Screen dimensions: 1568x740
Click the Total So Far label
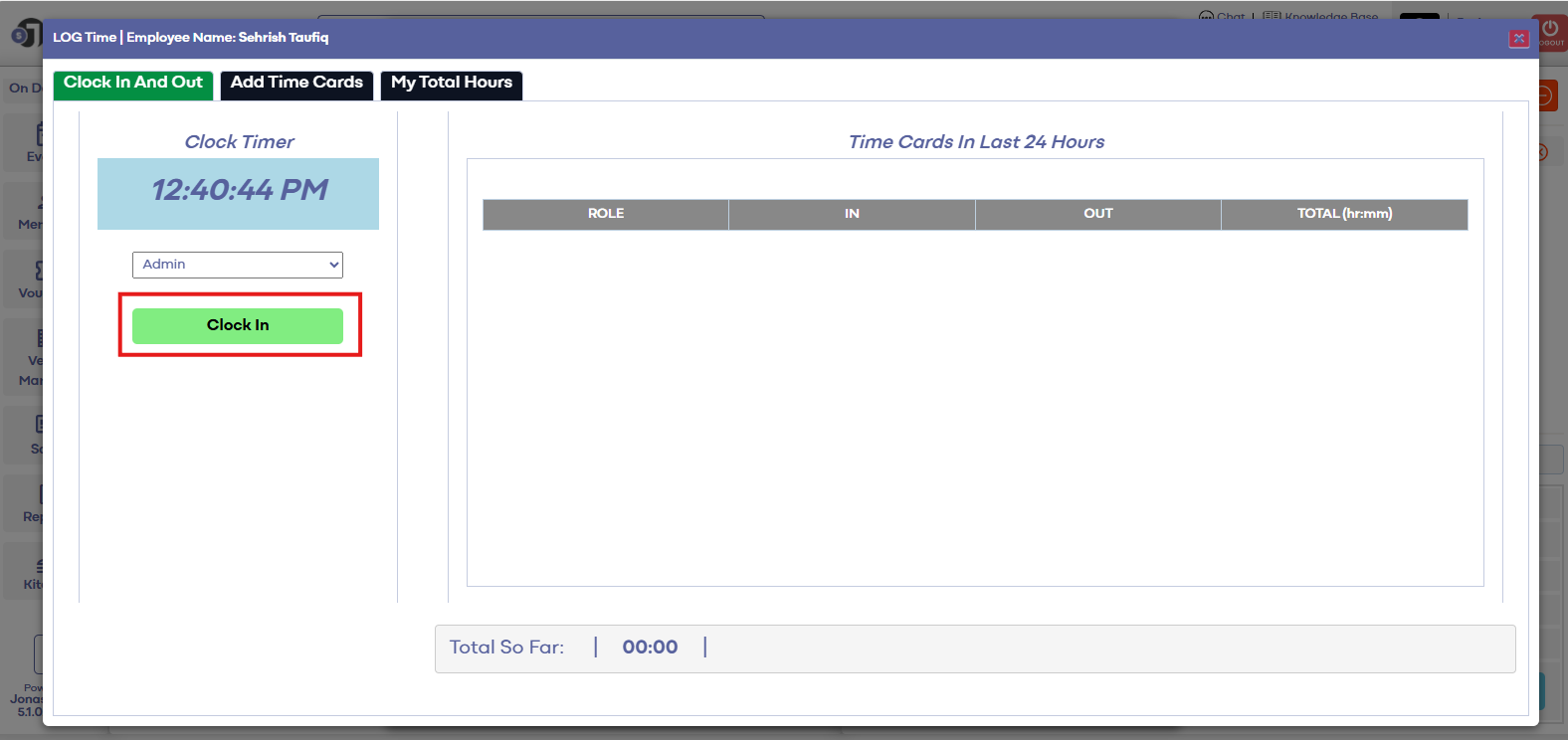[506, 647]
